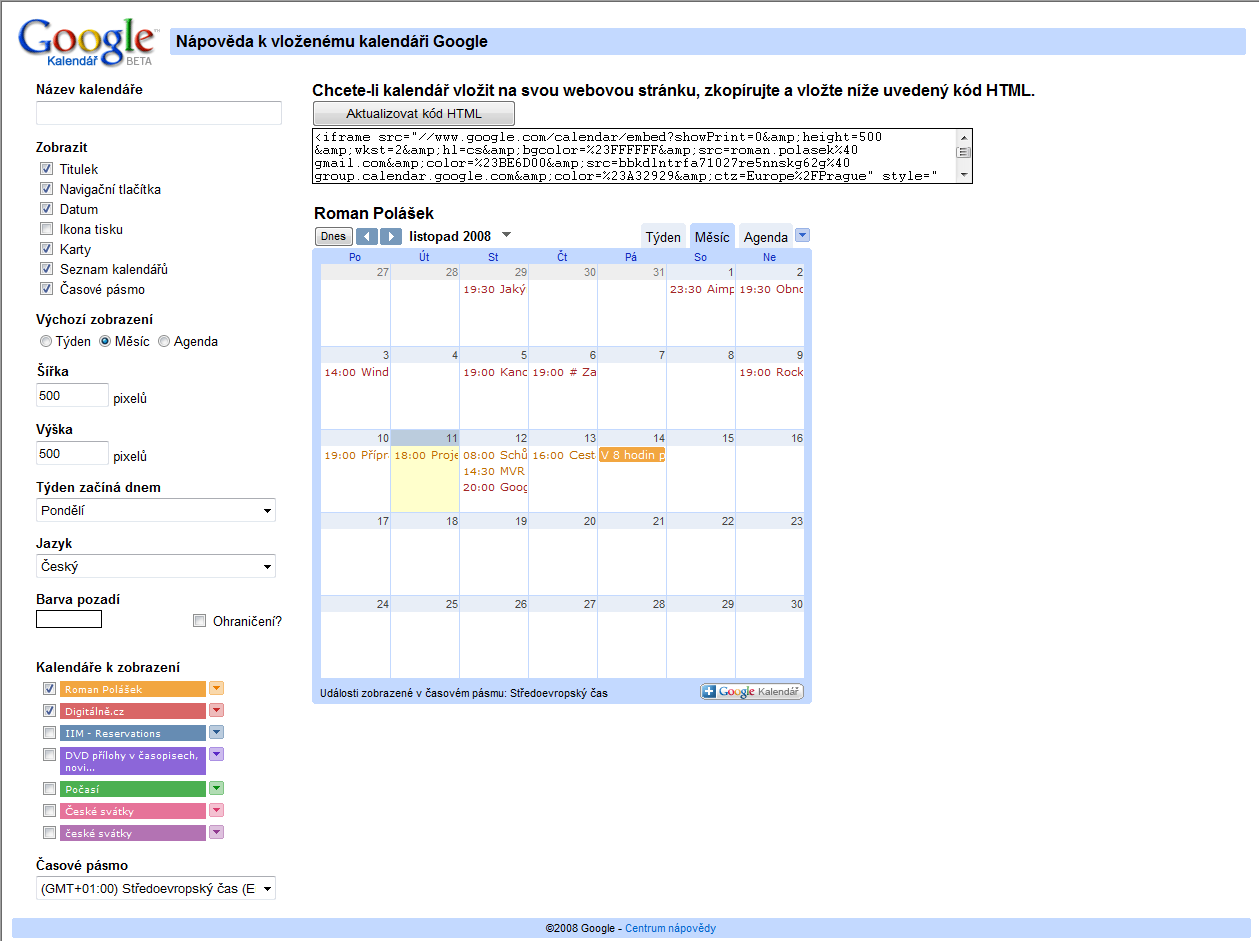Open the 19:00 Kanc event on the 5th
This screenshot has width=1259, height=941.
tap(494, 373)
